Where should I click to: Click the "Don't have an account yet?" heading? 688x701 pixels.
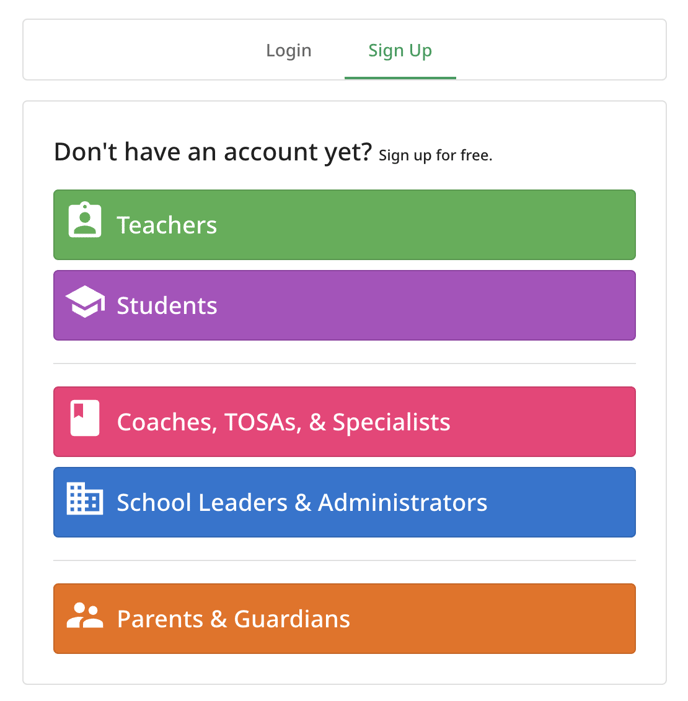(213, 152)
